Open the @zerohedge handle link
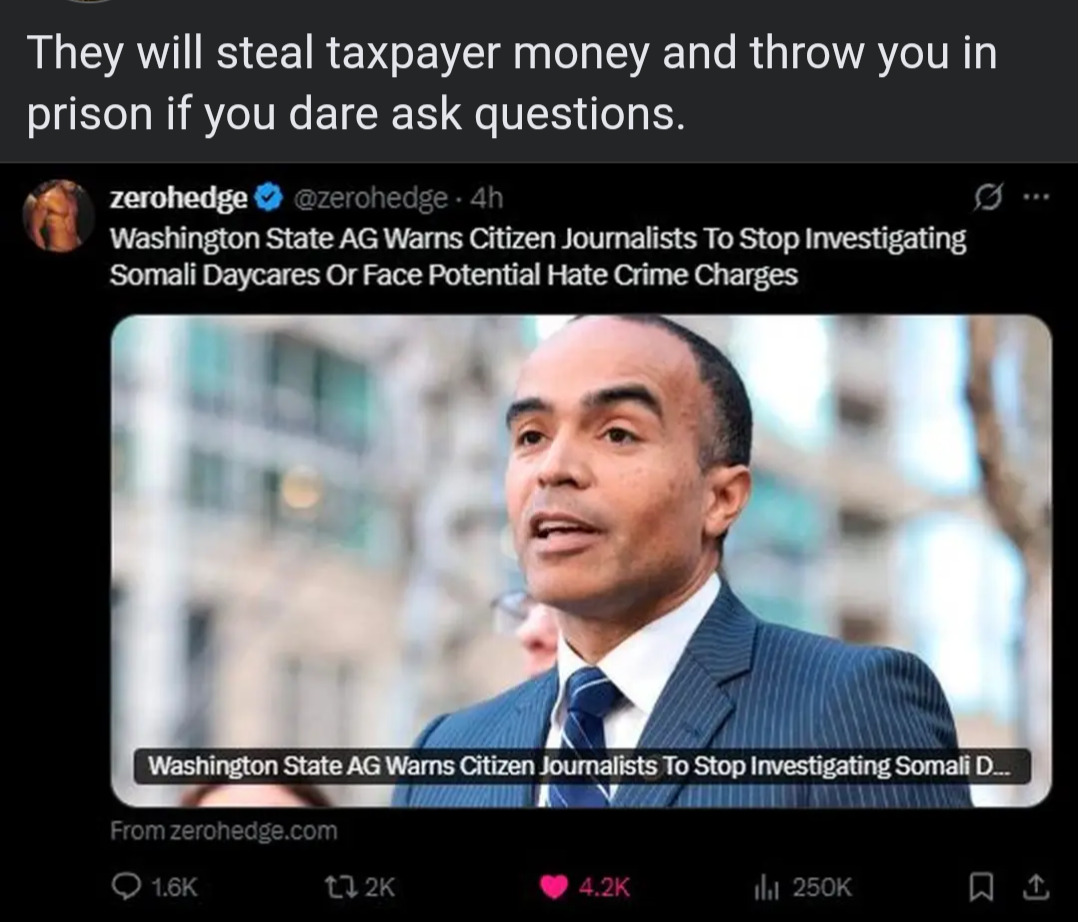This screenshot has width=1080, height=922. (x=371, y=198)
